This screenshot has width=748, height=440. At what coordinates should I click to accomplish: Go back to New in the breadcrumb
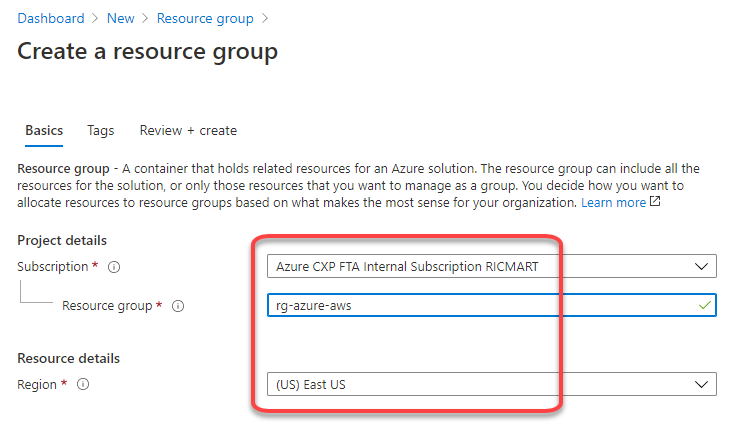(120, 19)
